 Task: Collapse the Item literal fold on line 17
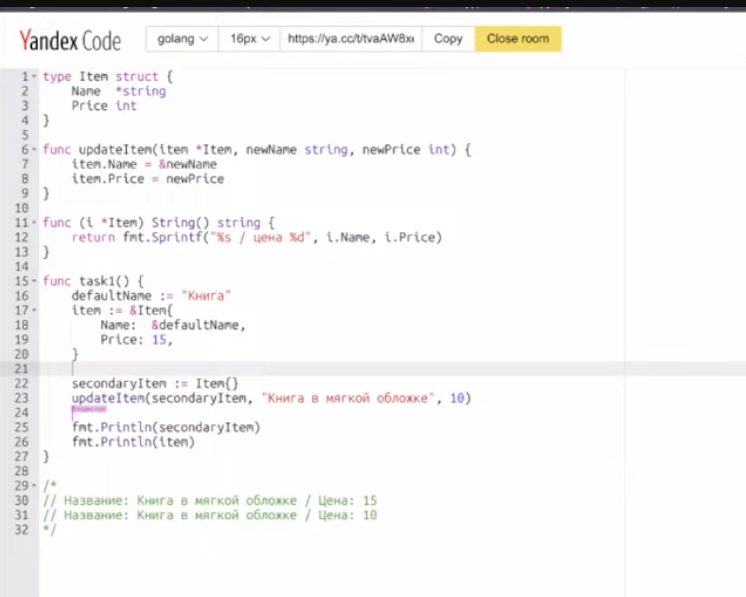[x=34, y=311]
